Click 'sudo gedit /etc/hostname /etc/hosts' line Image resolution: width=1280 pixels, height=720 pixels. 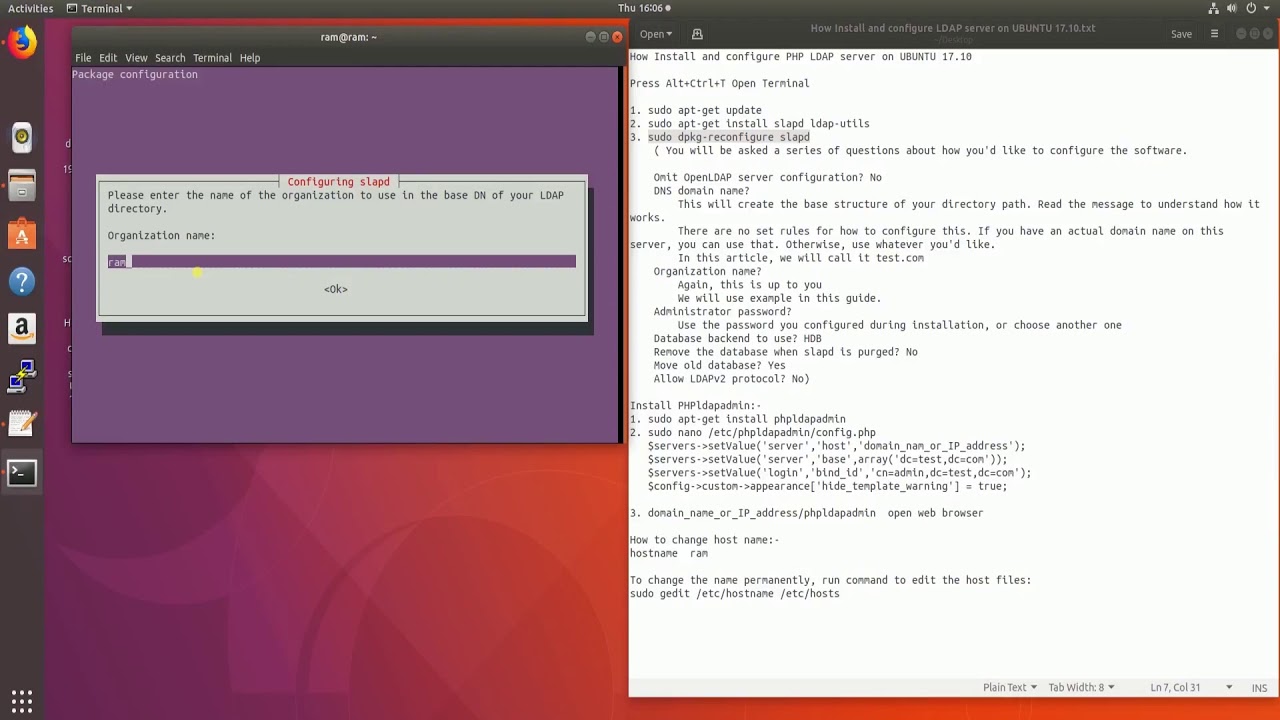(735, 593)
